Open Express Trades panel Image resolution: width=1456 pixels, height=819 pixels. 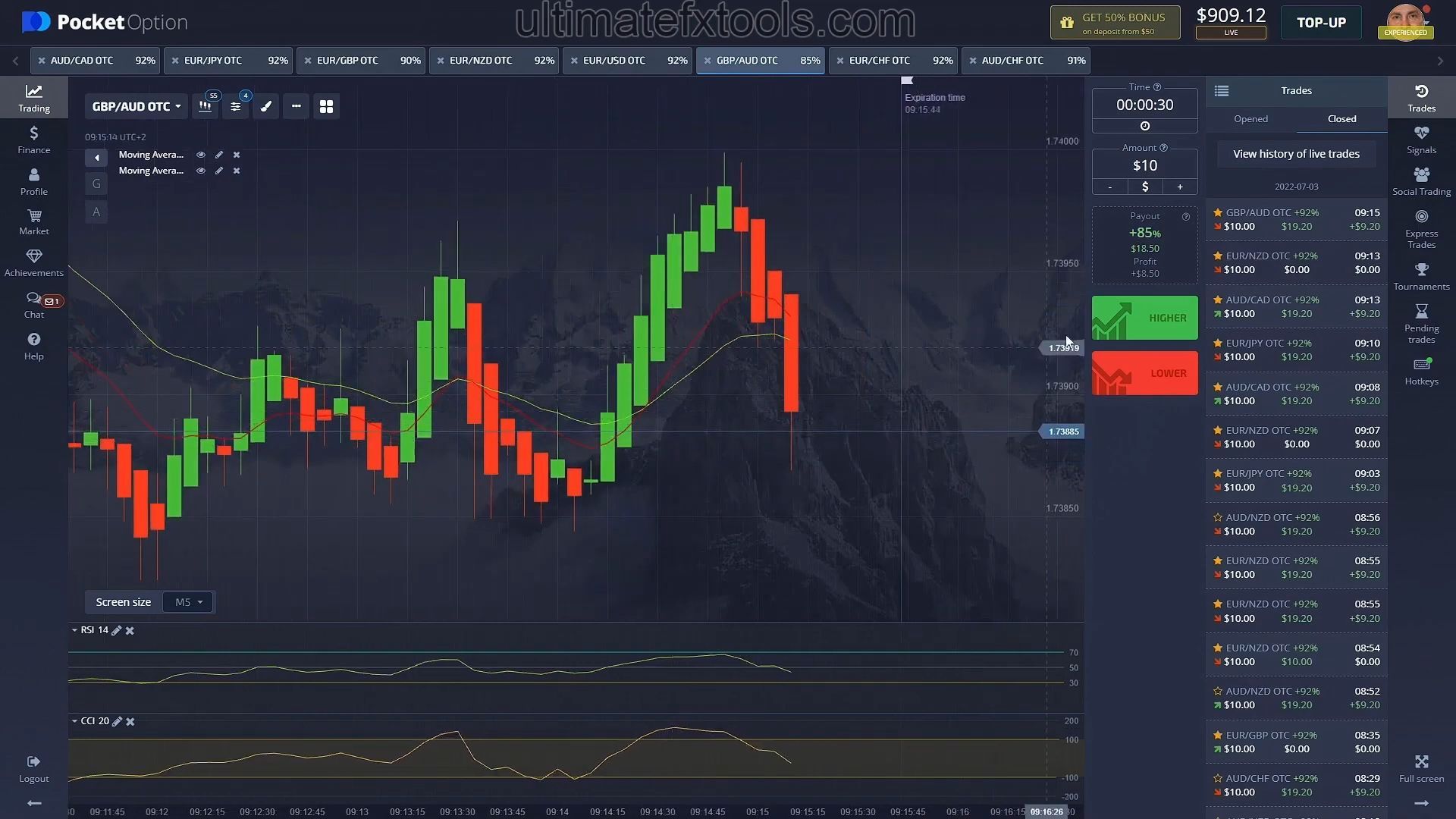tap(1421, 229)
